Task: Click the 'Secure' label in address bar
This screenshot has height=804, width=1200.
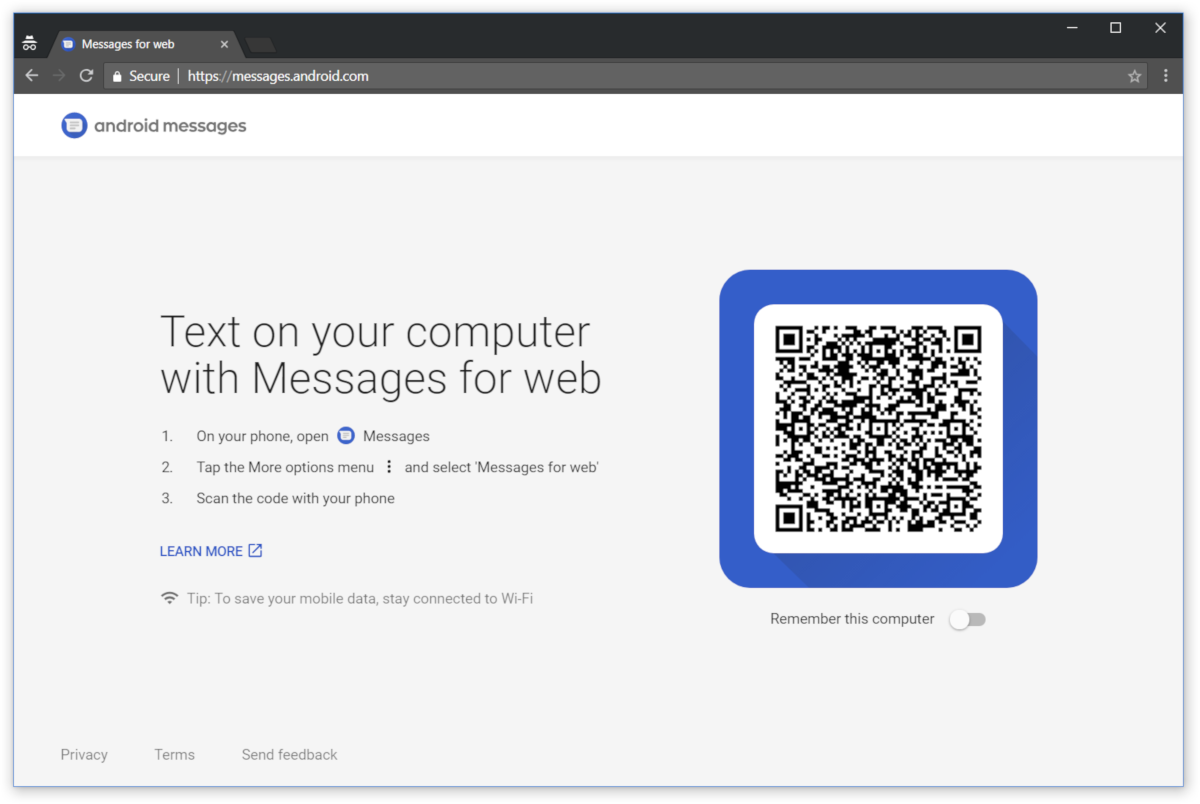Action: point(149,76)
